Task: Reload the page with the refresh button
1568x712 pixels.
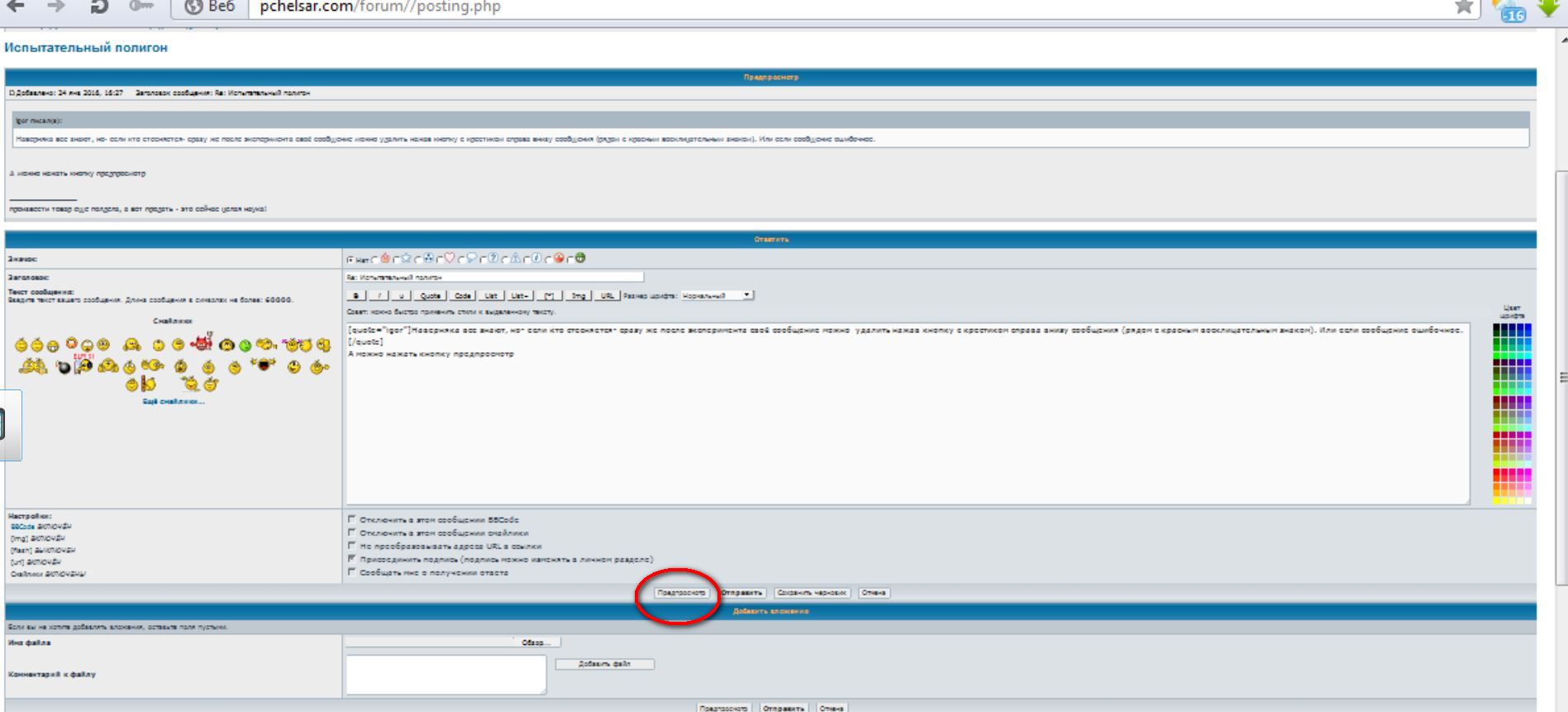Action: click(x=100, y=7)
